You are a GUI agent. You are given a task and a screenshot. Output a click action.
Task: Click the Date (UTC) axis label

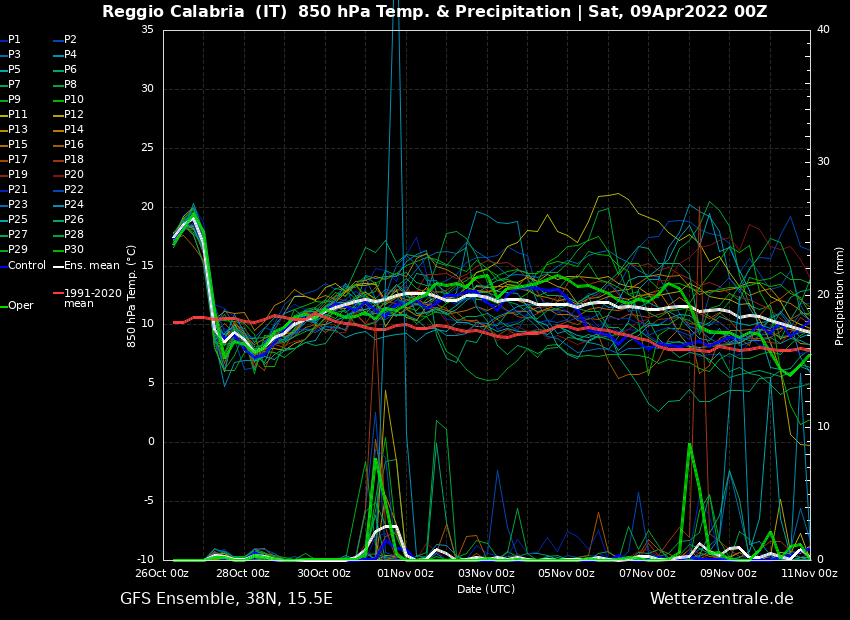486,590
